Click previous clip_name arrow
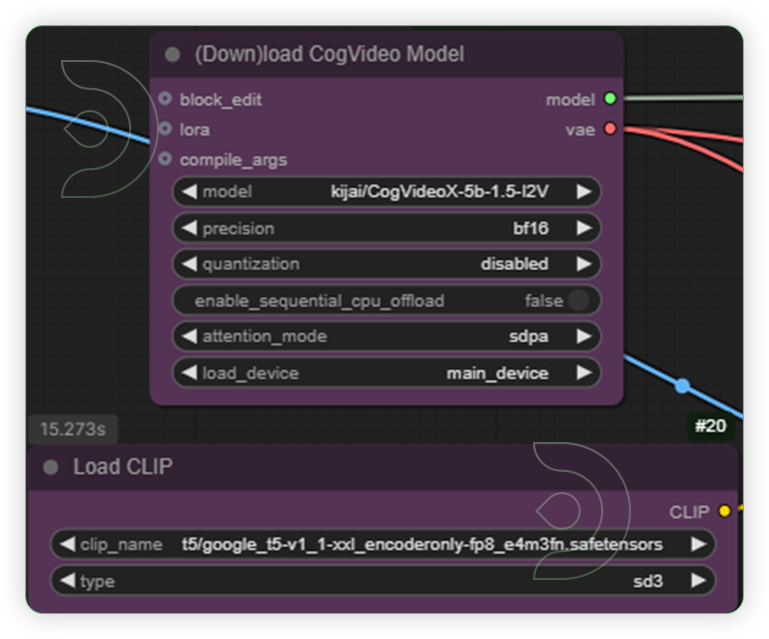Image resolution: width=769 pixels, height=639 pixels. pyautogui.click(x=68, y=544)
